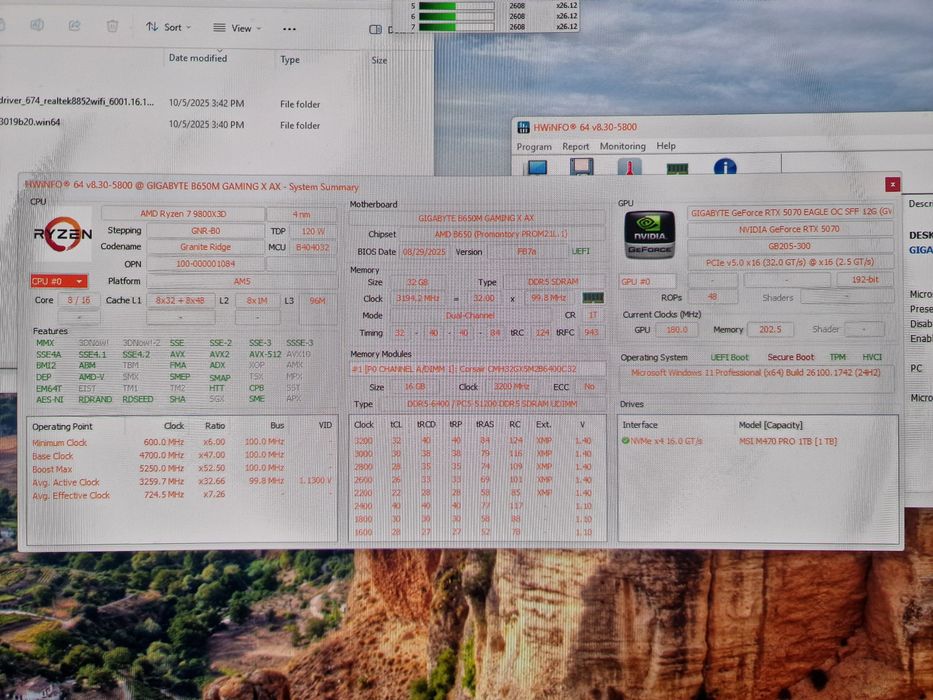Click the AMD Ryzen 7 9800X3D name field
The width and height of the screenshot is (933, 700).
183,214
